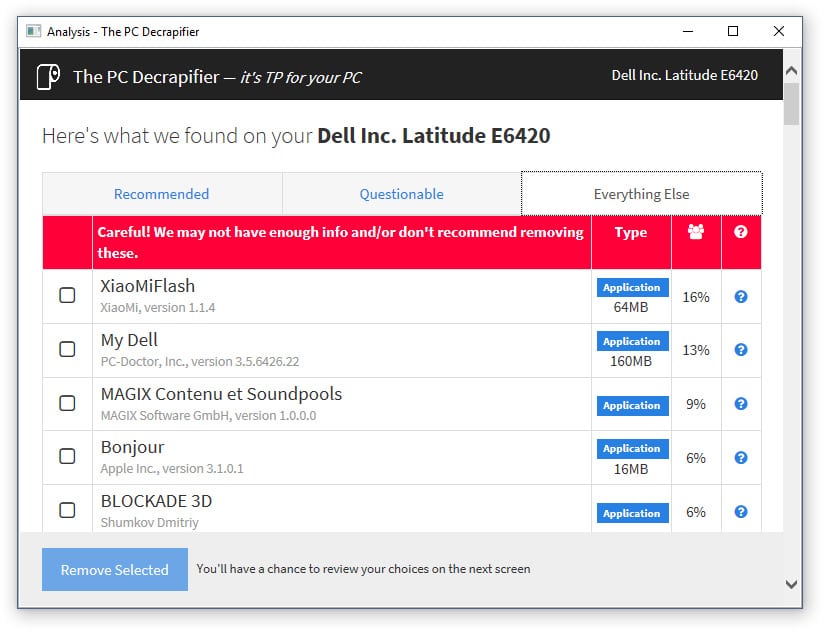Image resolution: width=824 pixels, height=631 pixels.
Task: Click the Application badge for XiaoMiFlash
Action: [x=632, y=287]
